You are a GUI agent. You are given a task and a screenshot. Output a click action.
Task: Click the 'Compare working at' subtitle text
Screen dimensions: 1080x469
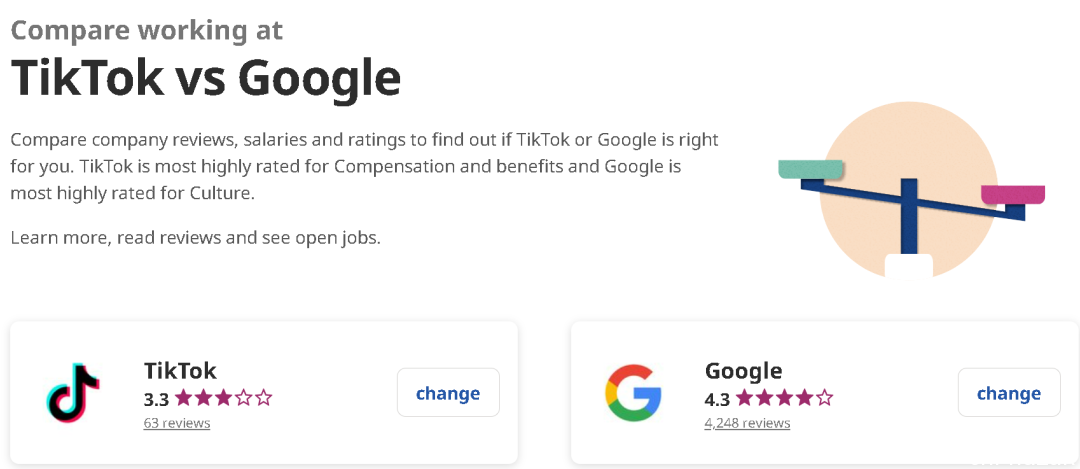point(147,30)
